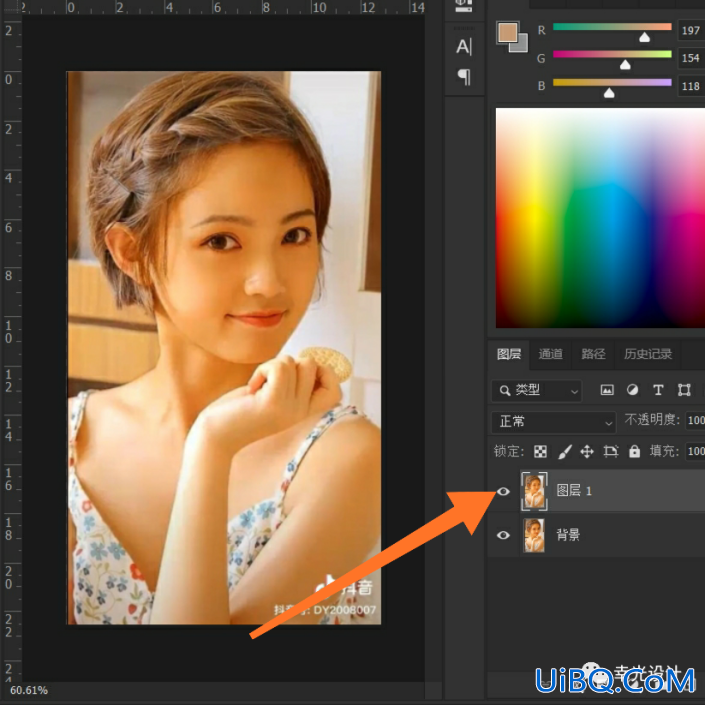Select the 背景 layer name
The image size is (705, 705).
(x=568, y=535)
